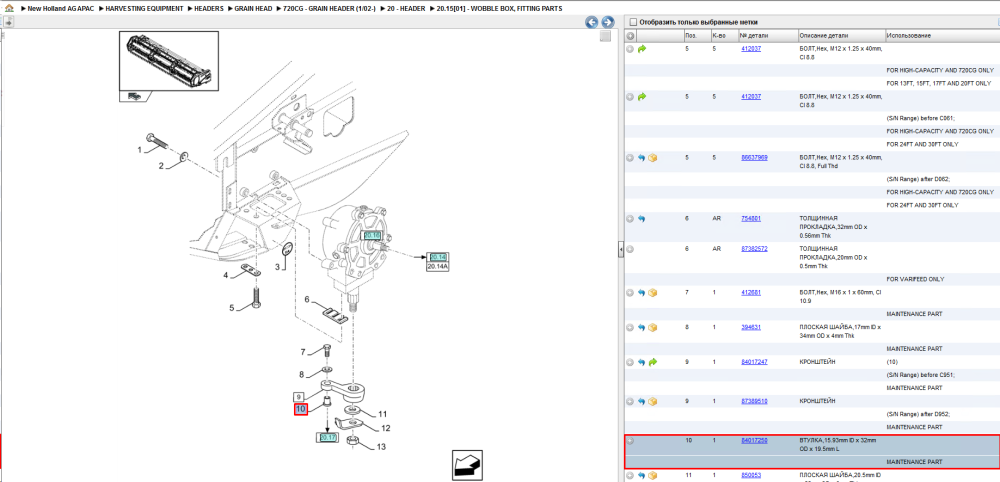The width and height of the screenshot is (1000, 482).
Task: Open the grain header overview thumbnail
Action: [169, 61]
